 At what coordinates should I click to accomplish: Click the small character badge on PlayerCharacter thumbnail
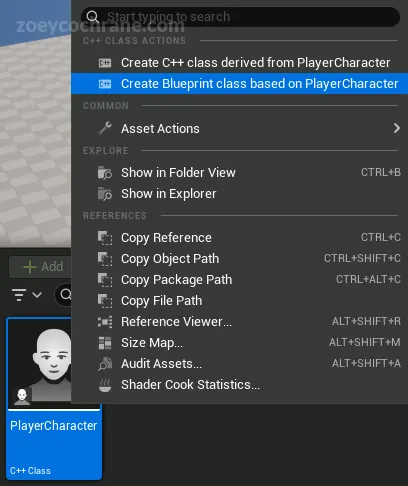pos(22,396)
